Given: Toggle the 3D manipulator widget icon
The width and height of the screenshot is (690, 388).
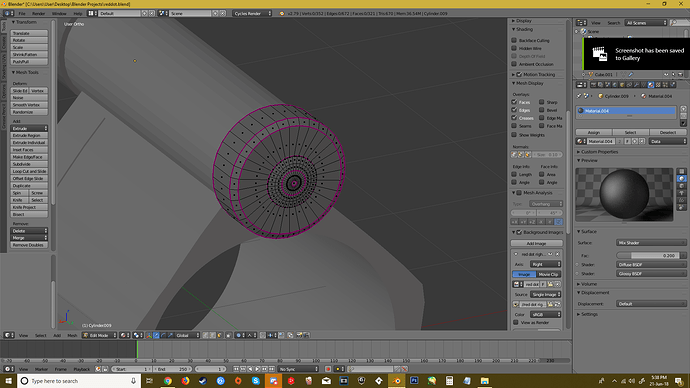Looking at the screenshot, I should pos(149,335).
